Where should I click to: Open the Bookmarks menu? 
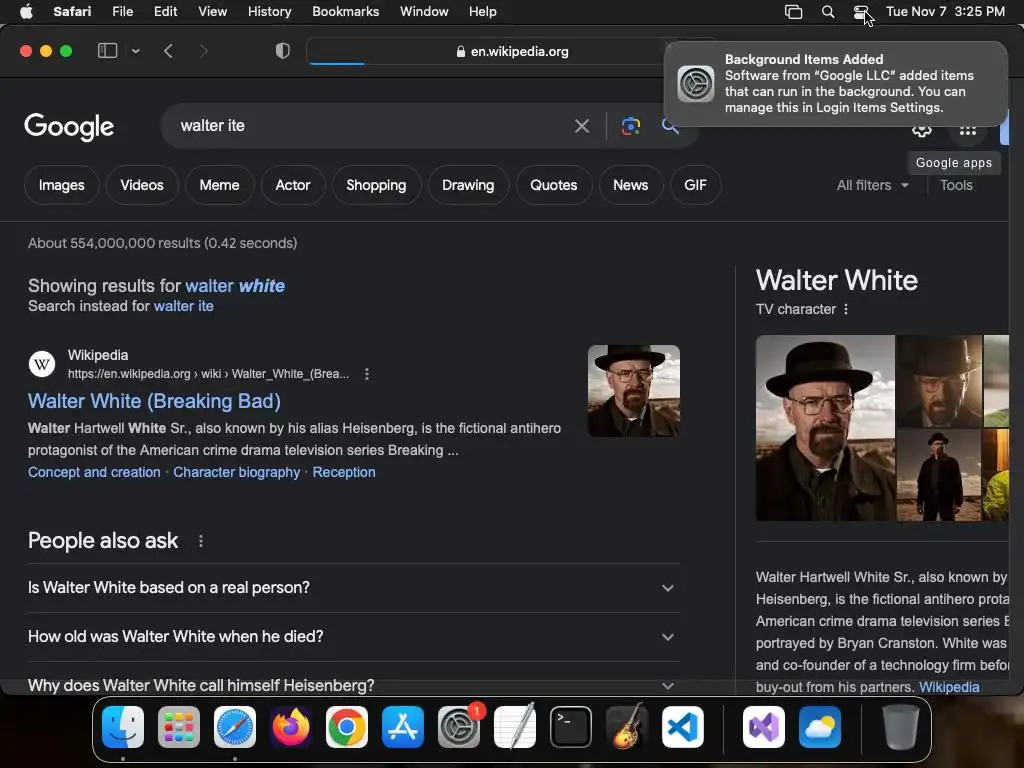pos(345,12)
